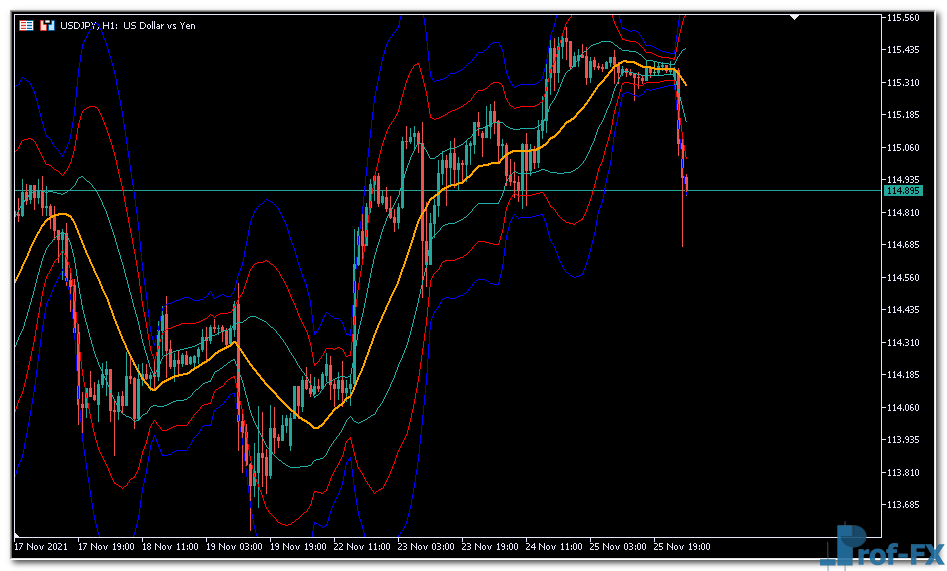The width and height of the screenshot is (947, 571).
Task: Click the 22 Nov 11:00 time label
Action: [362, 547]
